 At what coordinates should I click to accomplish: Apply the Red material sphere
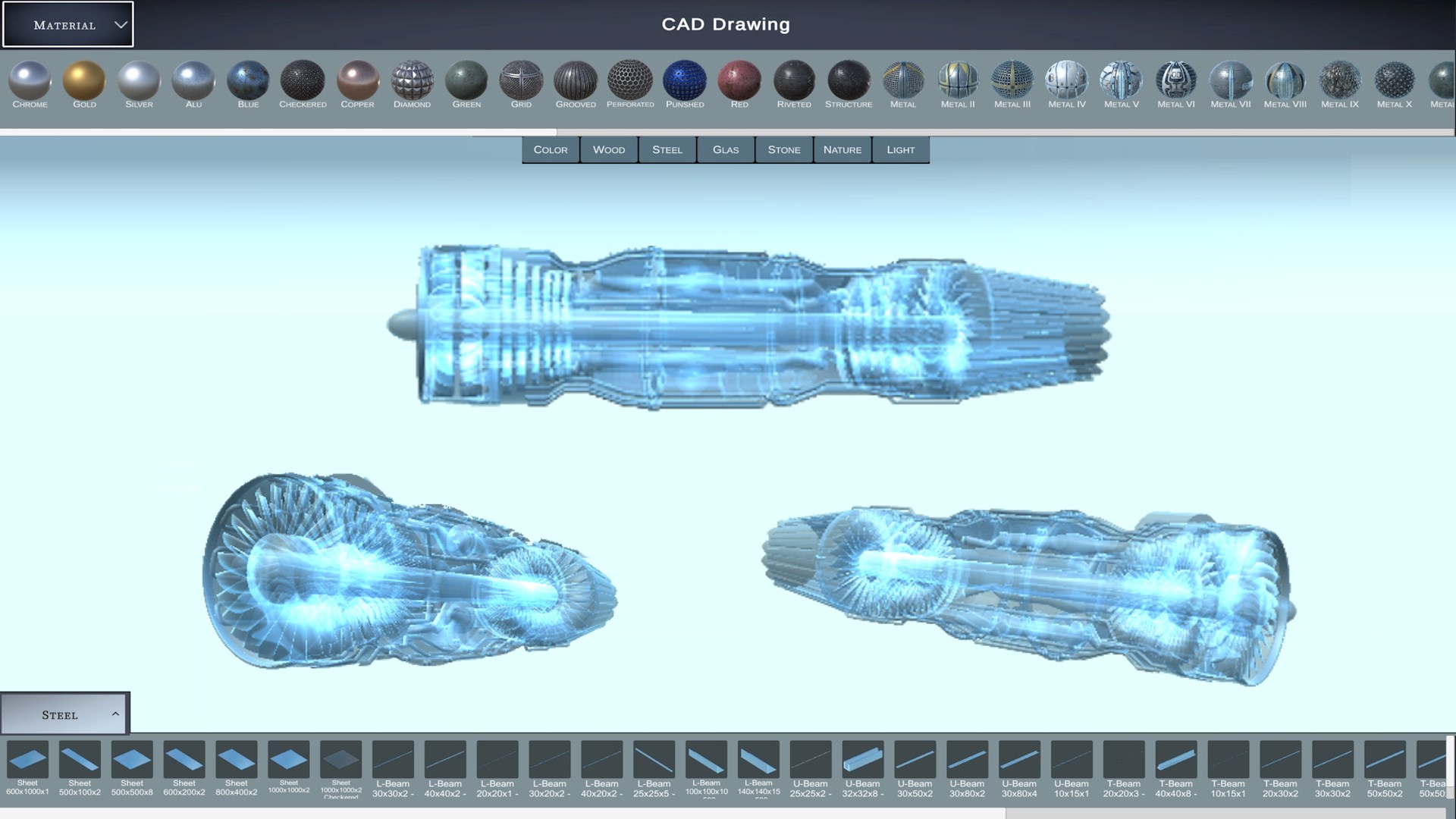pyautogui.click(x=739, y=80)
